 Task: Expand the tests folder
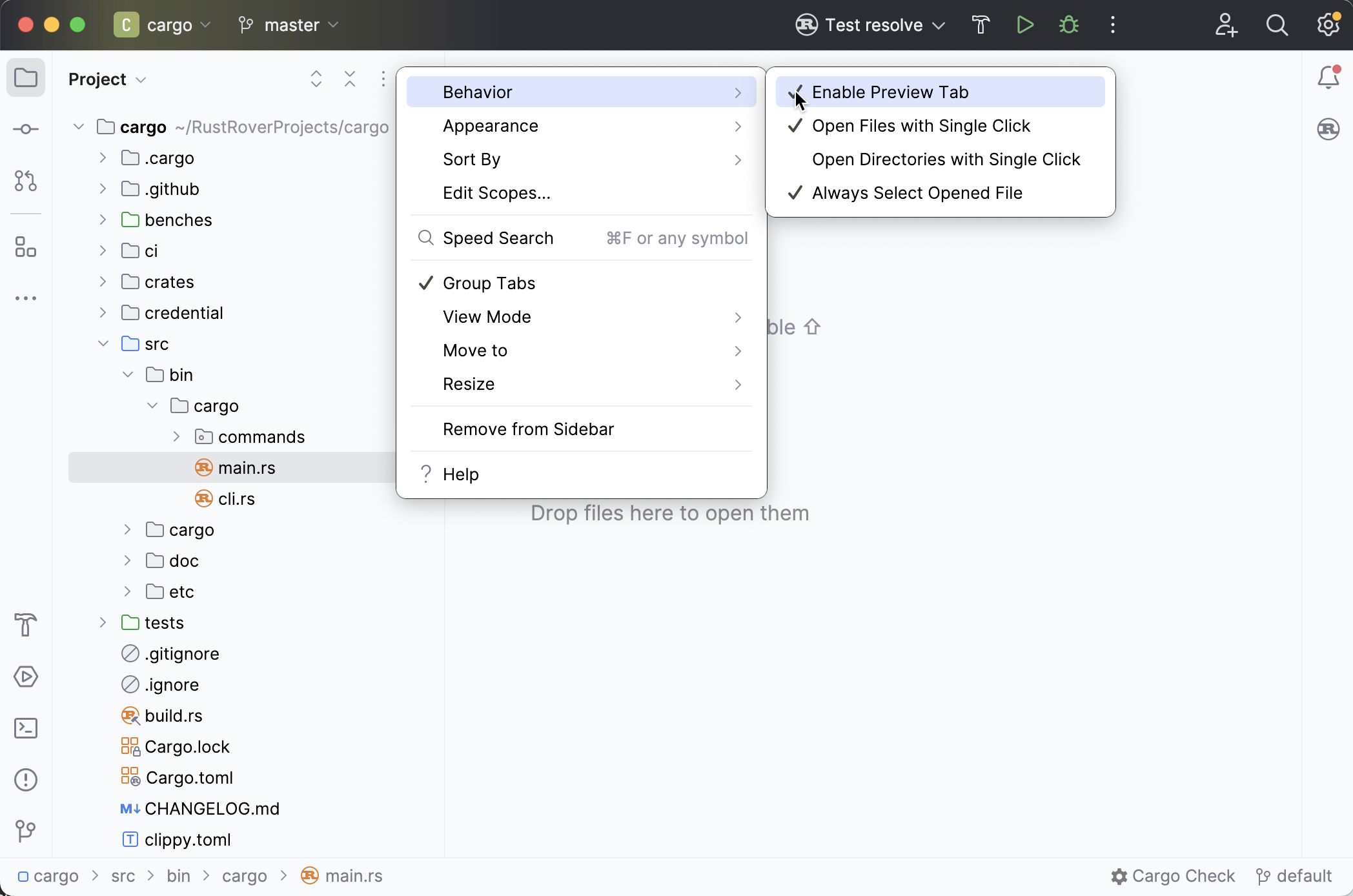(102, 622)
